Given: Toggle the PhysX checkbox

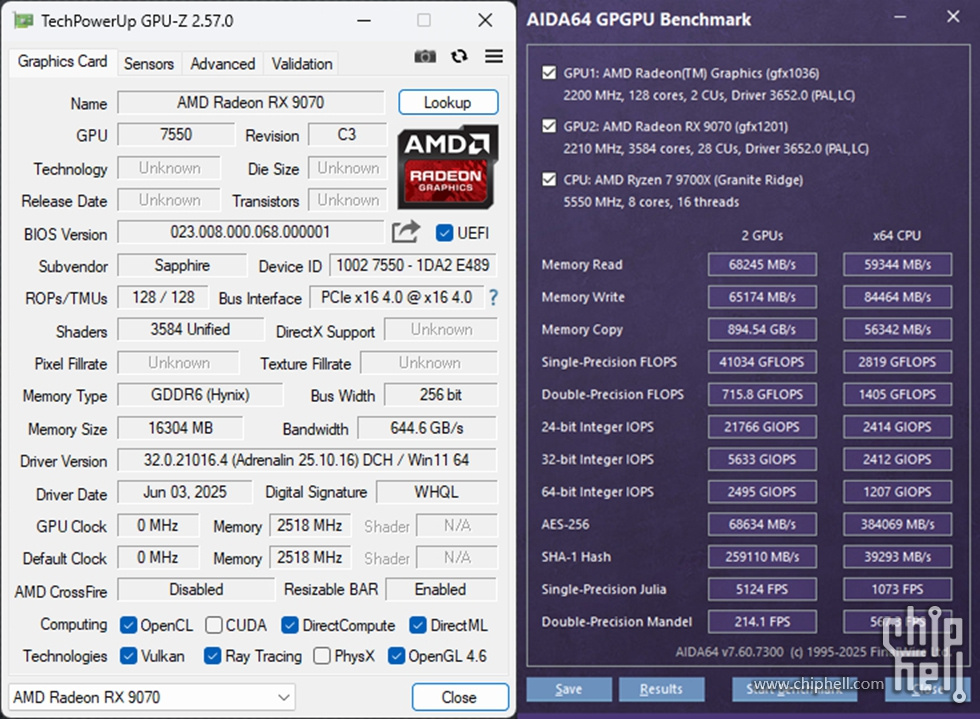Looking at the screenshot, I should point(322,656).
